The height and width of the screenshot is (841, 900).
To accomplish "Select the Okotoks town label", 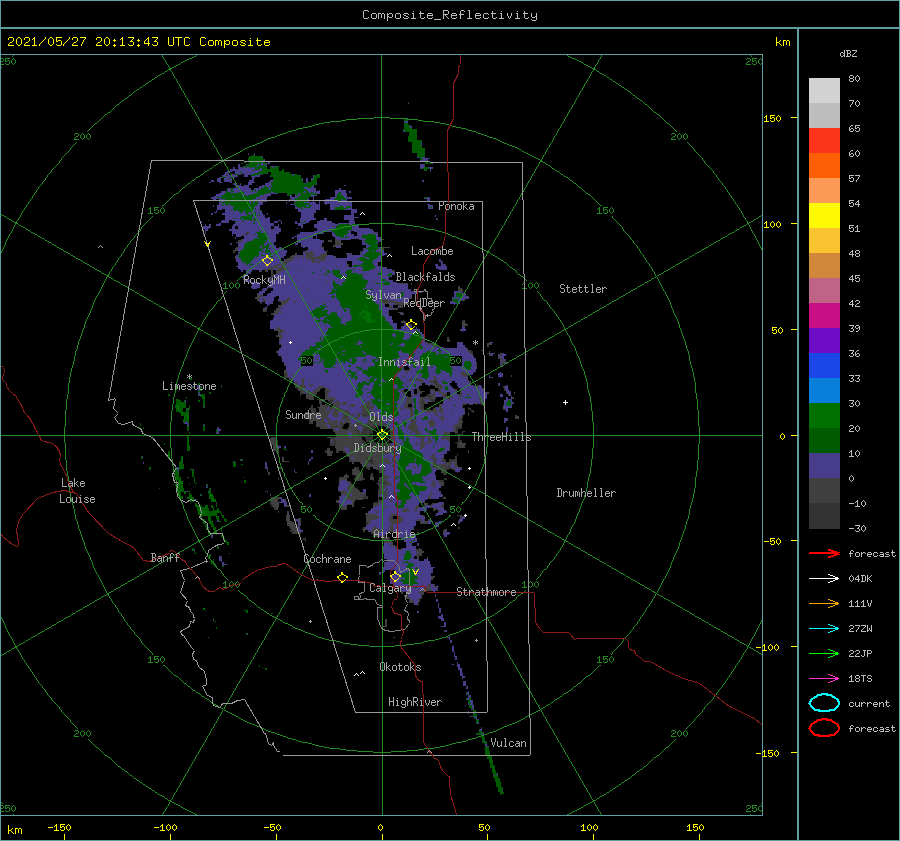I will pos(400,666).
